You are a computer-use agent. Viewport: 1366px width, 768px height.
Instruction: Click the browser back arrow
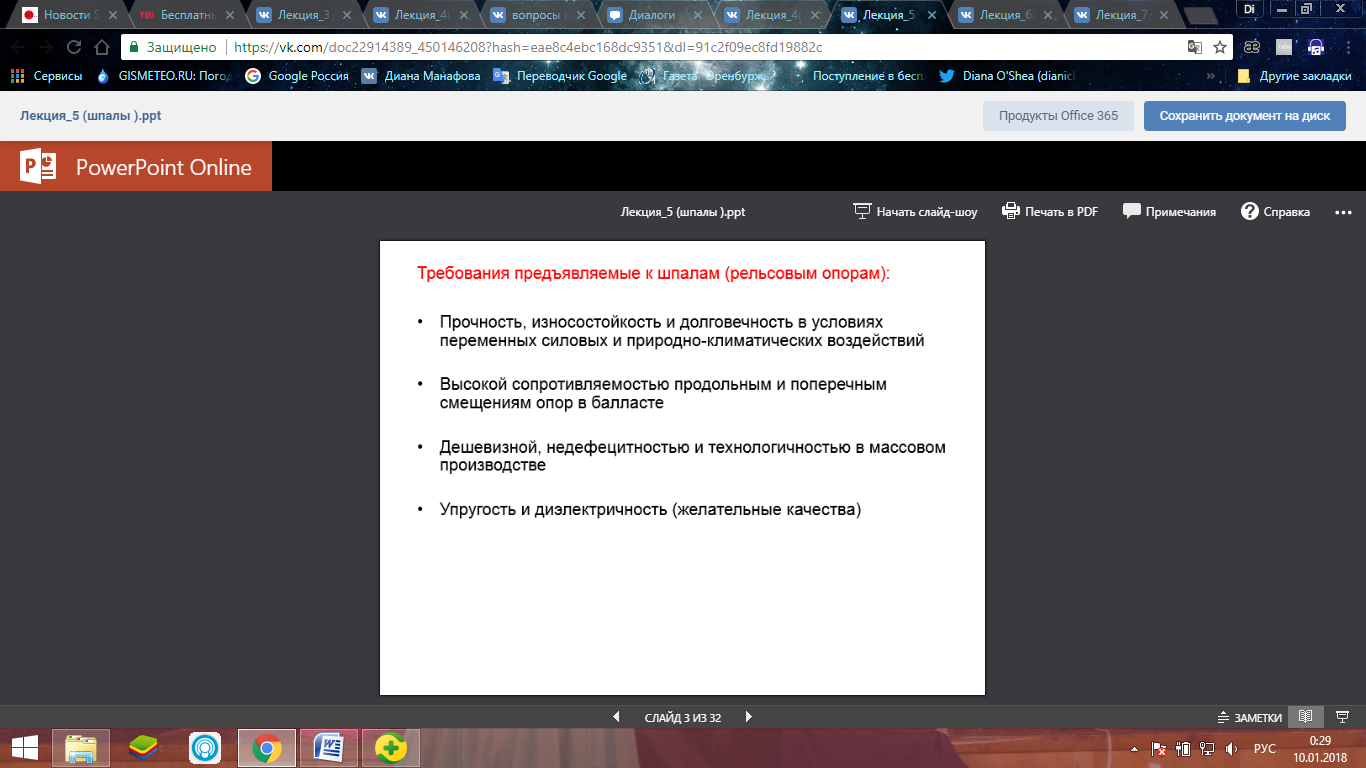point(18,47)
